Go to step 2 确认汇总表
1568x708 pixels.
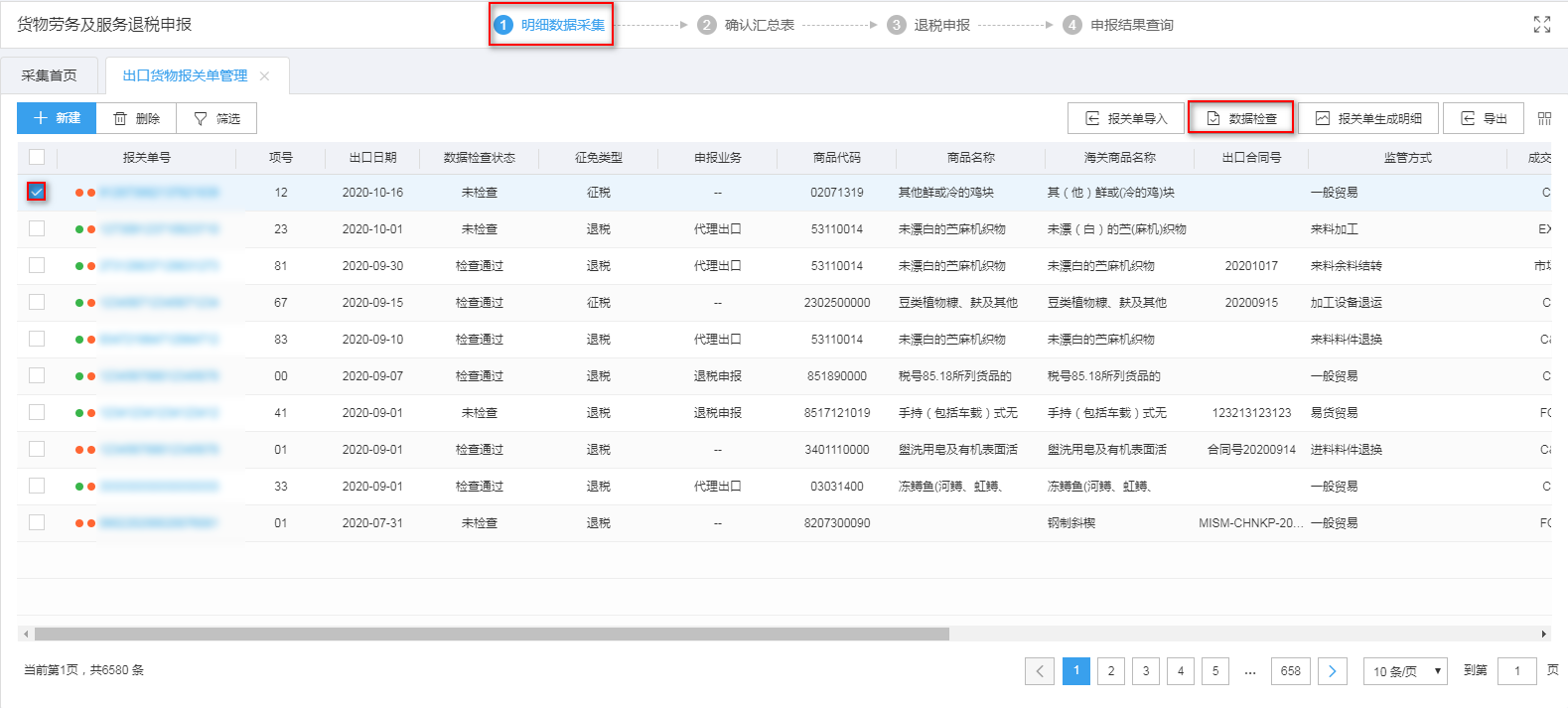(x=746, y=25)
